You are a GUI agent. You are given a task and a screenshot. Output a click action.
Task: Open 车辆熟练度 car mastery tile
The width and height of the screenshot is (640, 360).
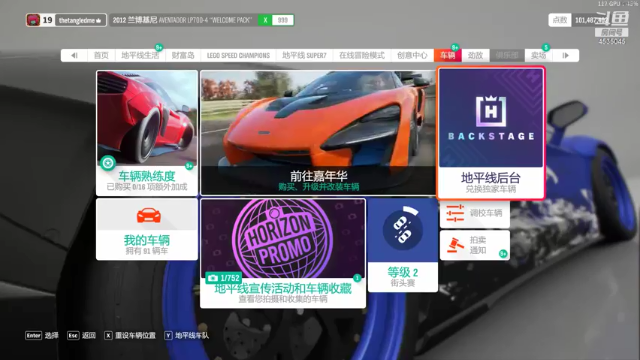tap(147, 133)
